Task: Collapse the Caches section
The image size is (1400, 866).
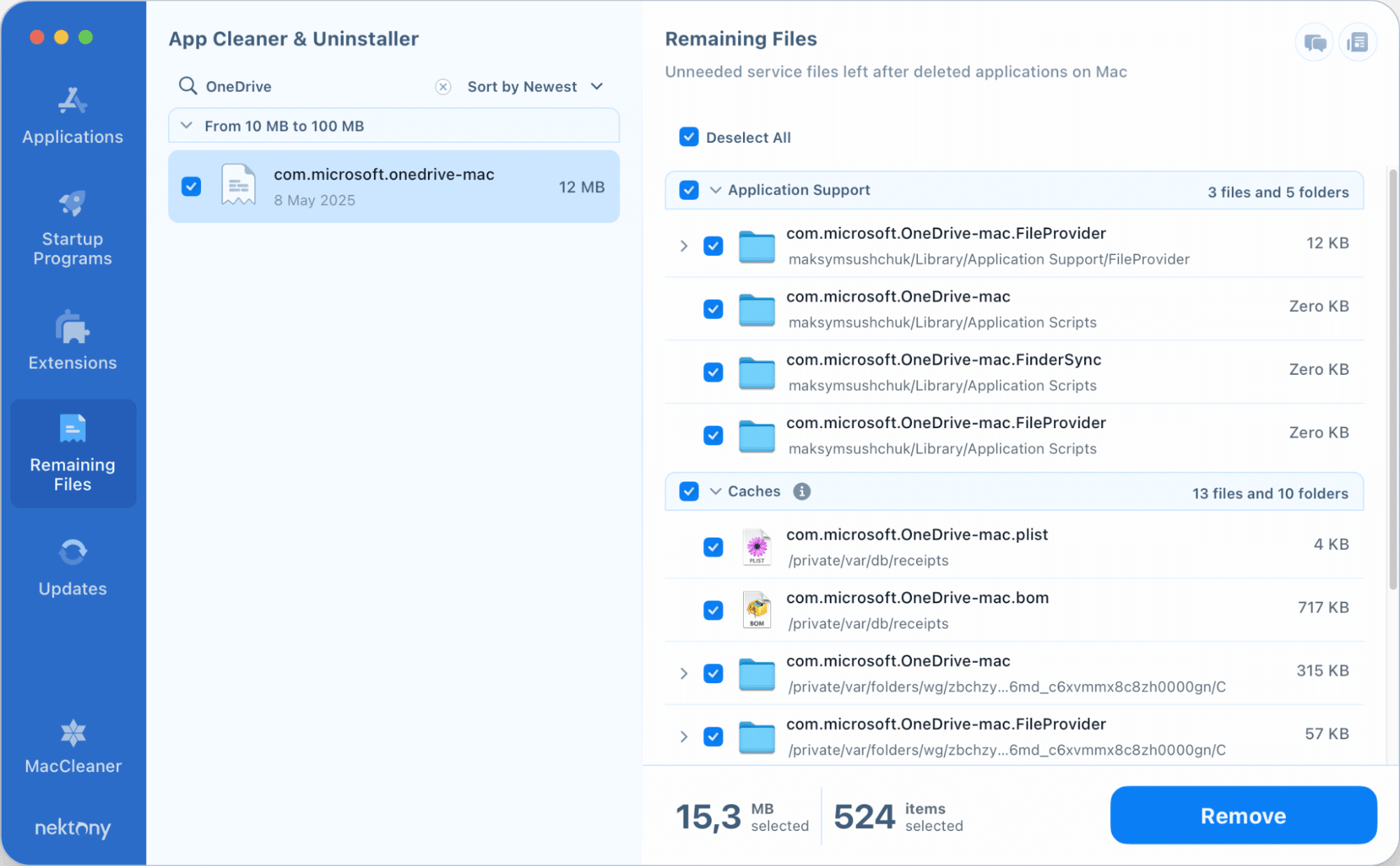Action: coord(715,491)
